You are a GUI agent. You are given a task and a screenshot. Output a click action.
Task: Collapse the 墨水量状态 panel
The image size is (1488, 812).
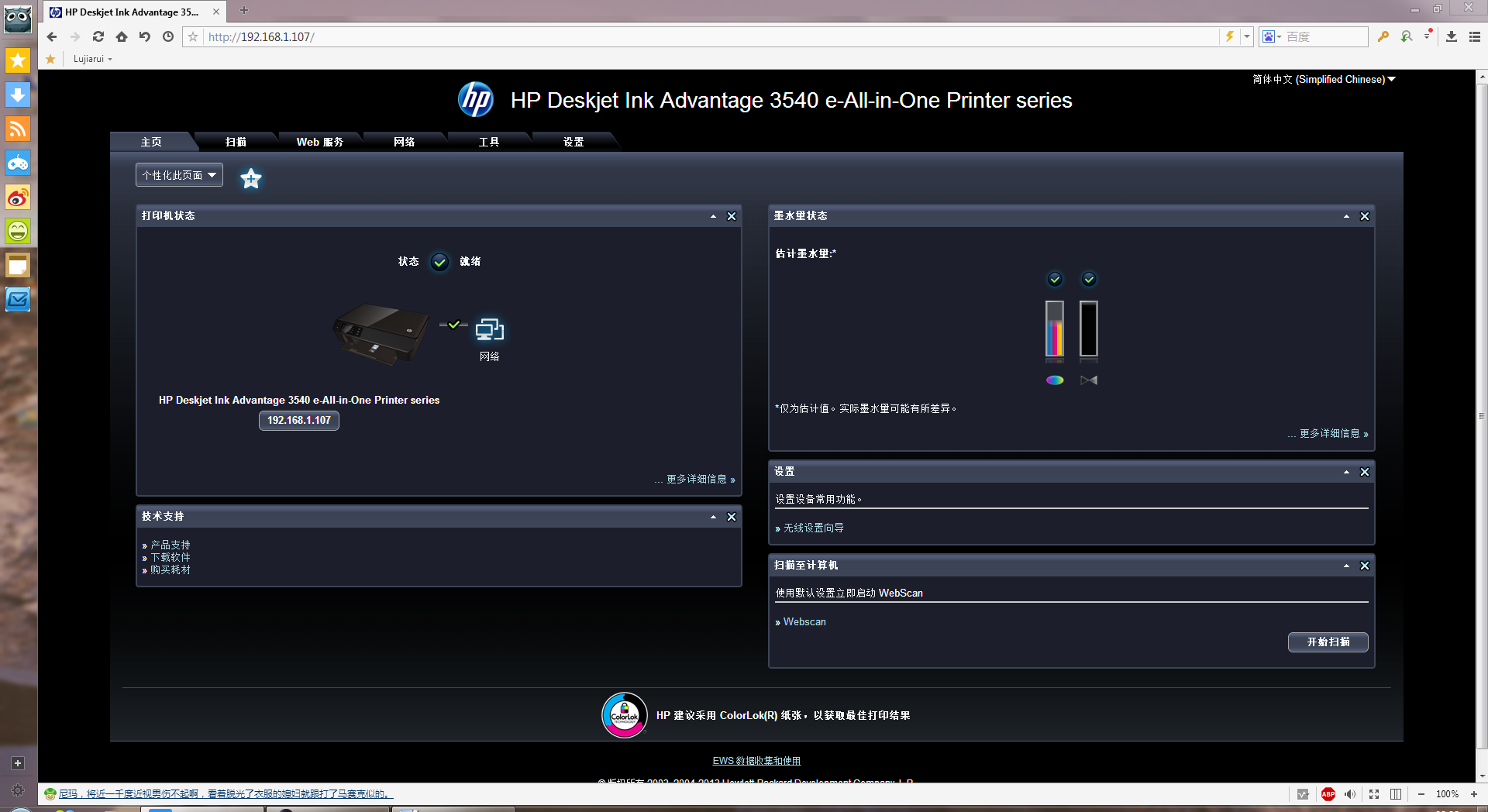[x=1346, y=216]
